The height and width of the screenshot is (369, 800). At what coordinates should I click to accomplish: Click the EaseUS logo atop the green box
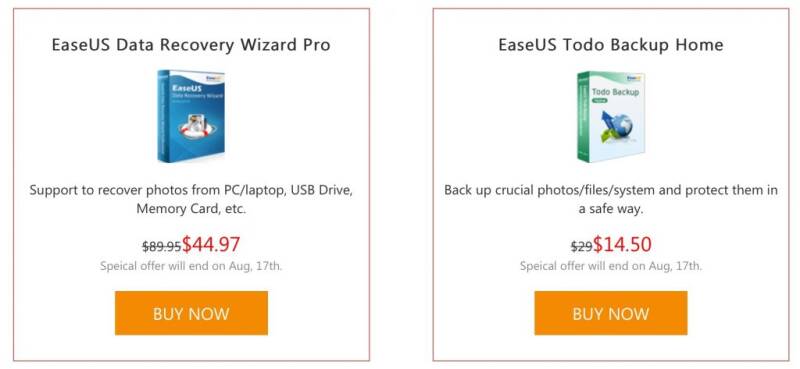click(633, 79)
